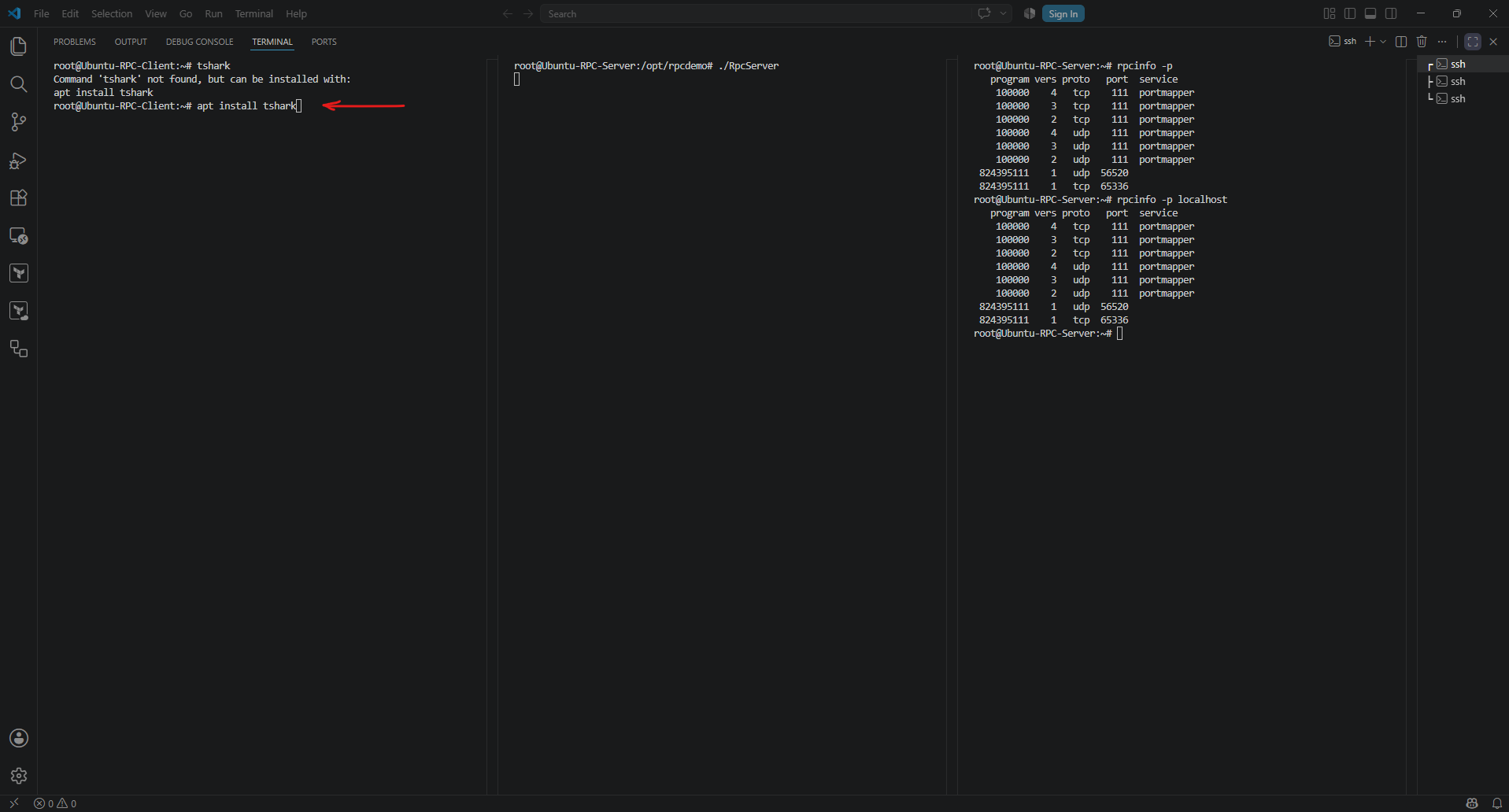
Task: Click the Go Back navigation arrow
Action: click(x=508, y=13)
